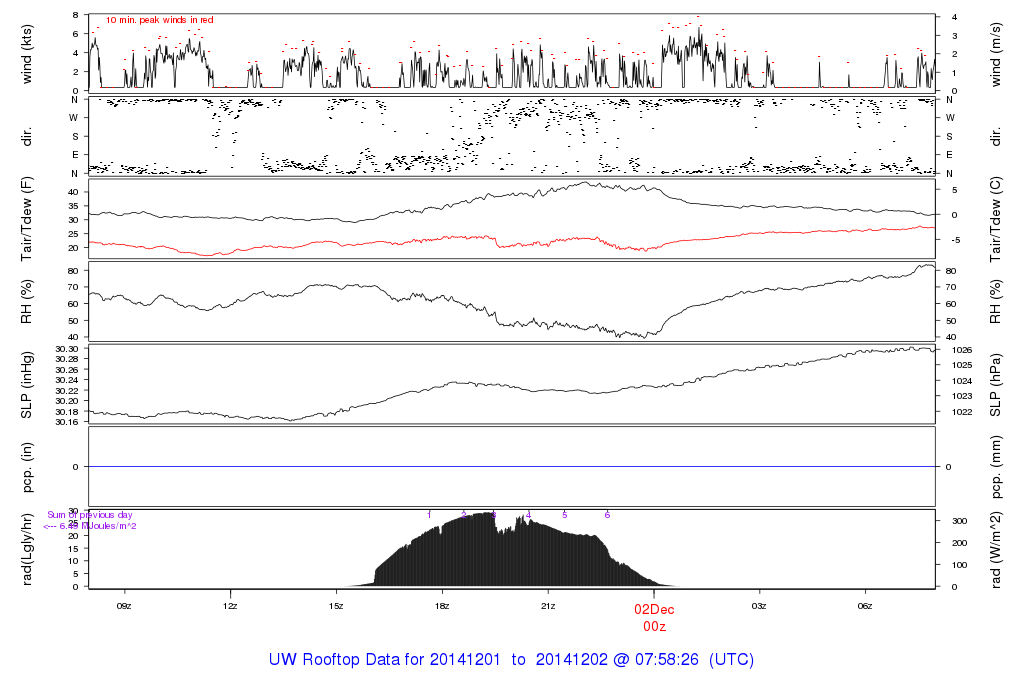Click the 'Tair/Tdew (F)' axis label
This screenshot has width=1024, height=700.
point(27,219)
